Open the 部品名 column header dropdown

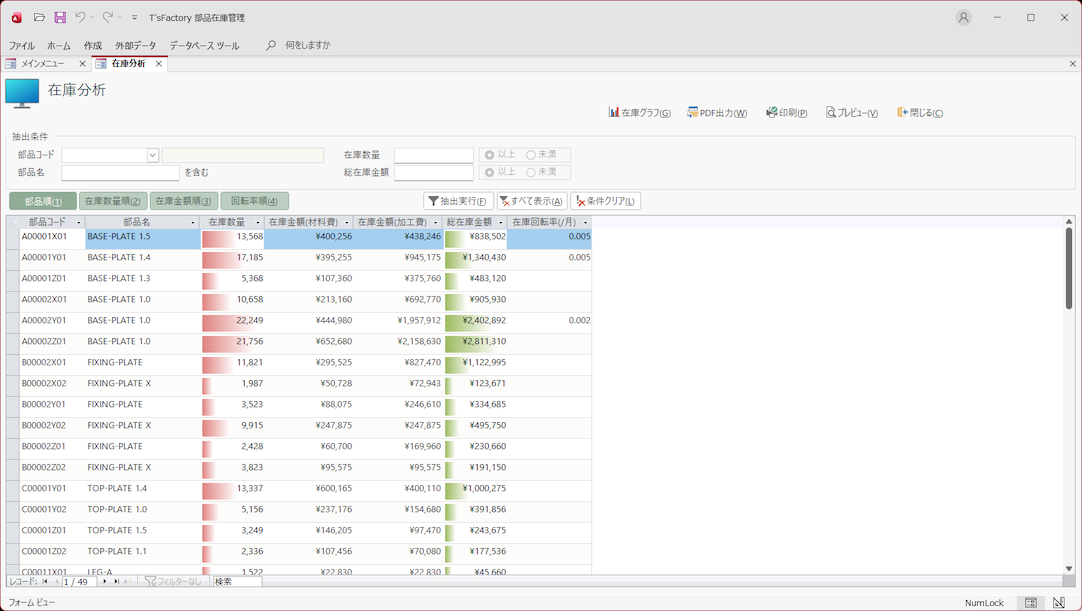tap(193, 222)
